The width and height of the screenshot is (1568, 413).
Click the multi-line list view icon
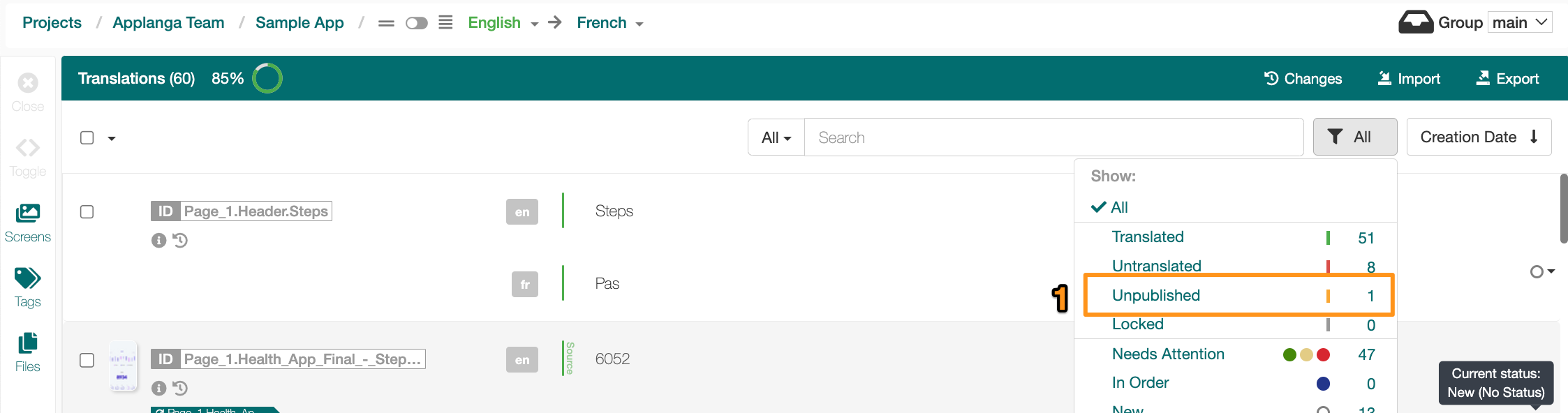tap(445, 22)
